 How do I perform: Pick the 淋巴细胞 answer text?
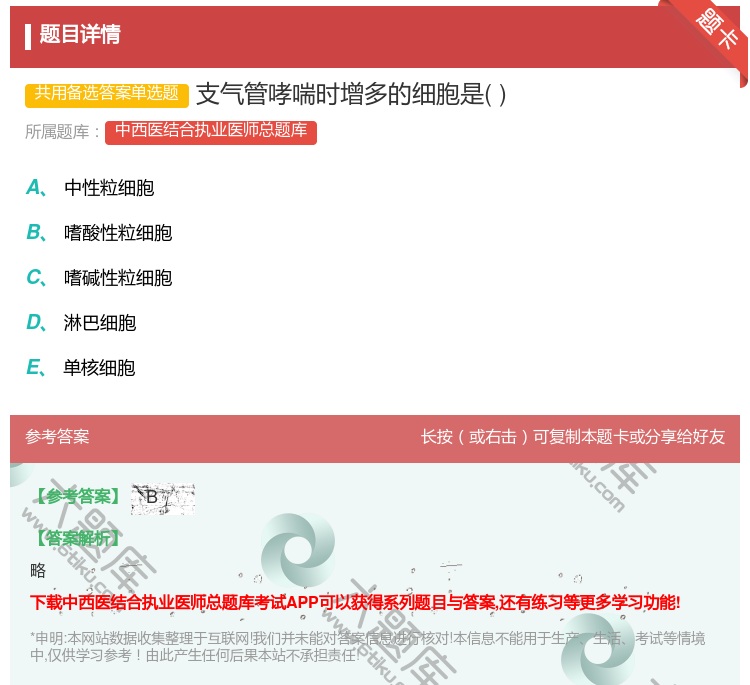[x=100, y=323]
